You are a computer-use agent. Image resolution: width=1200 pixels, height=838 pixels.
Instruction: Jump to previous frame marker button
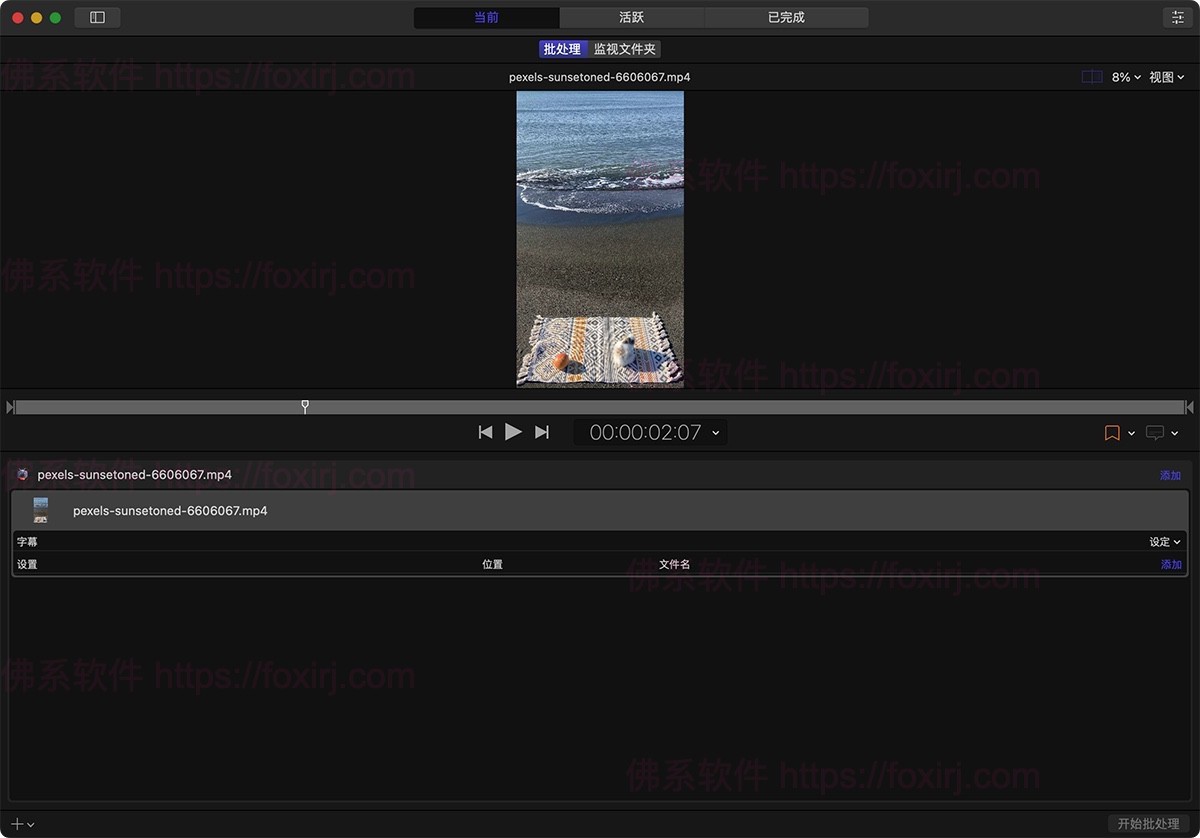(x=485, y=432)
